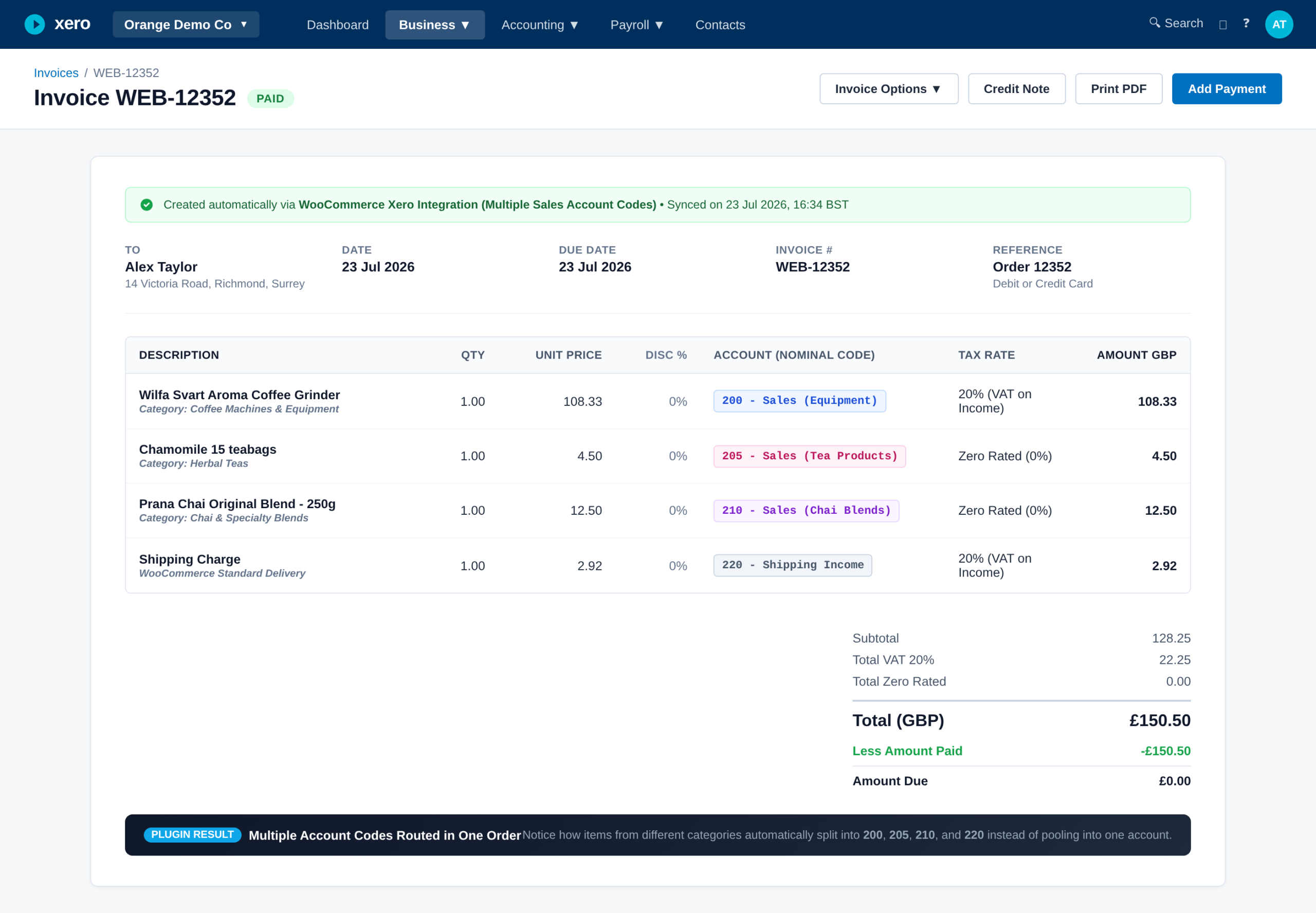Select account code 220 - Shipping Income
Viewport: 1316px width, 913px height.
793,565
